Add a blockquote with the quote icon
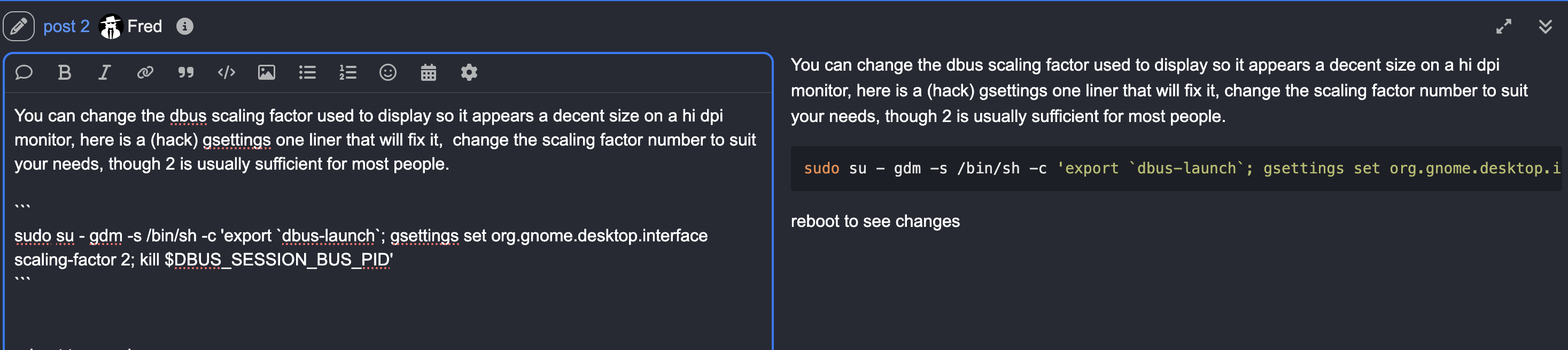1568x350 pixels. (x=185, y=73)
